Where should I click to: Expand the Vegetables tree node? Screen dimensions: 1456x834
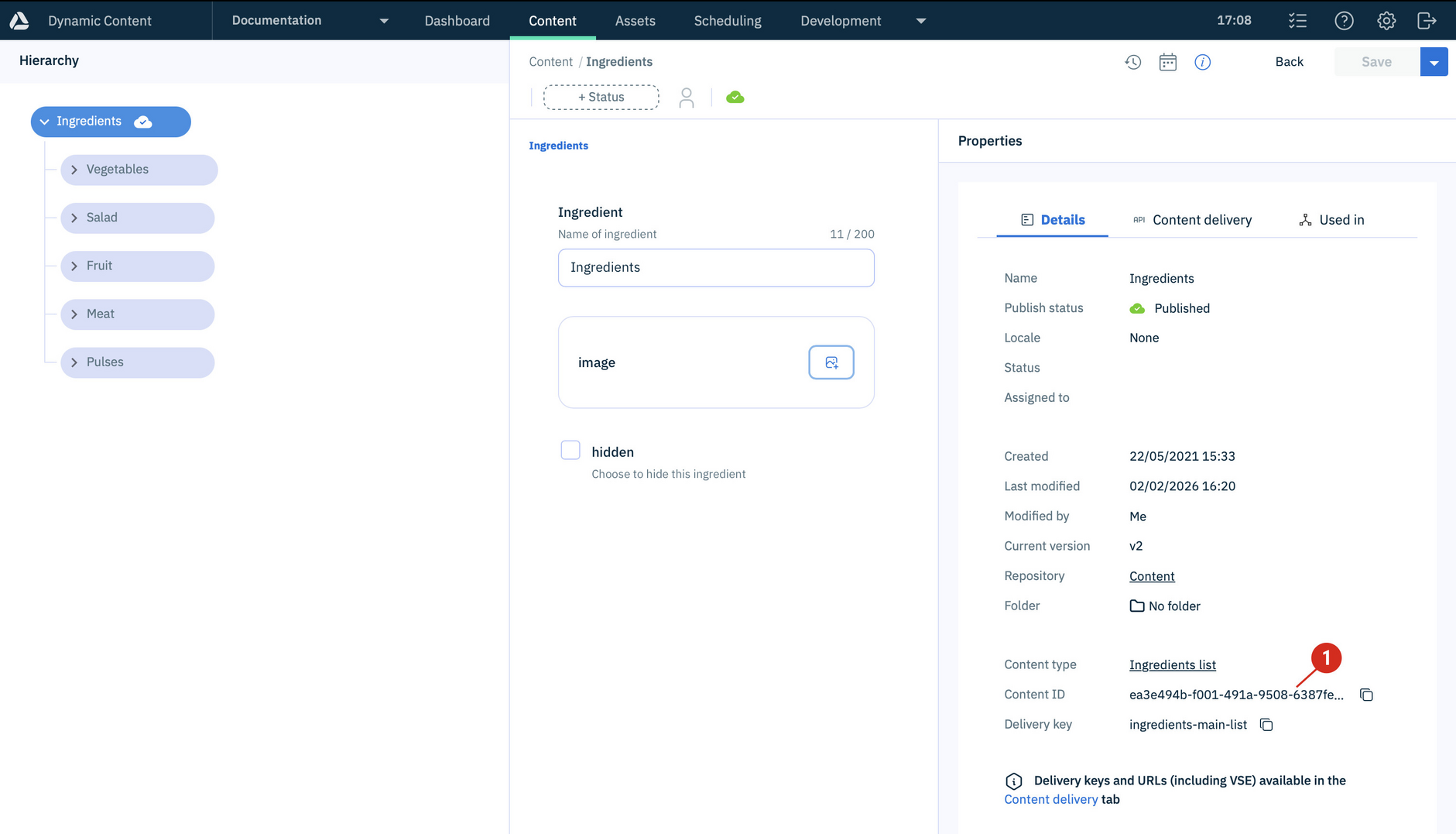coord(74,170)
